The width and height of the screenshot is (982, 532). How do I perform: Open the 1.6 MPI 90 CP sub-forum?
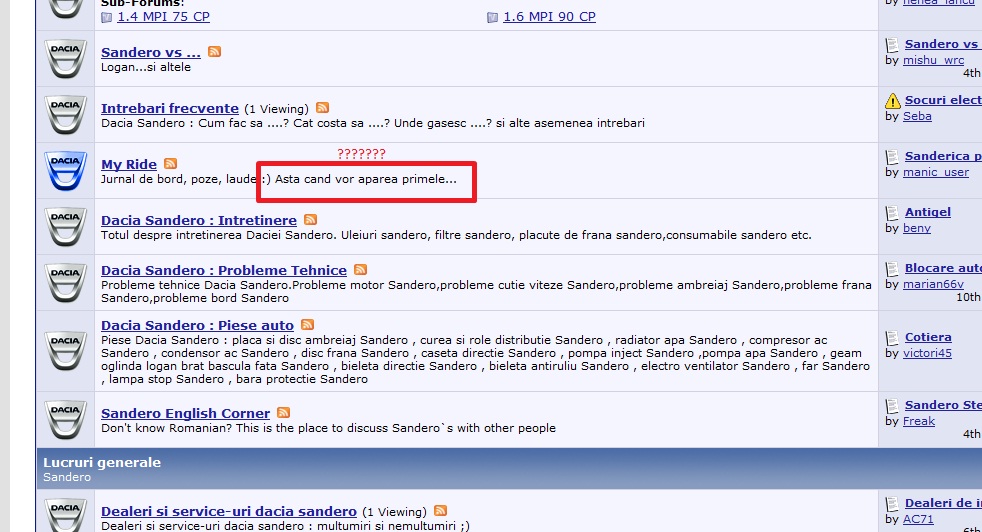tap(549, 17)
